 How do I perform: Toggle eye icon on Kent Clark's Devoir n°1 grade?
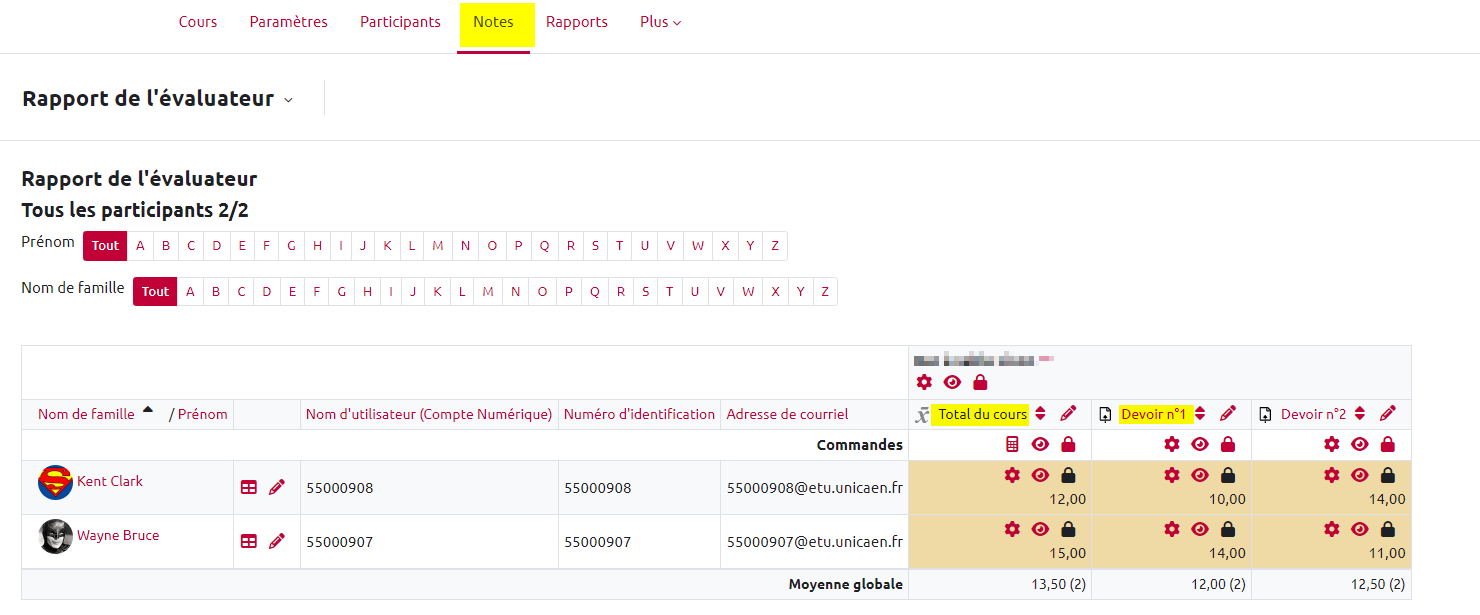[x=1200, y=475]
